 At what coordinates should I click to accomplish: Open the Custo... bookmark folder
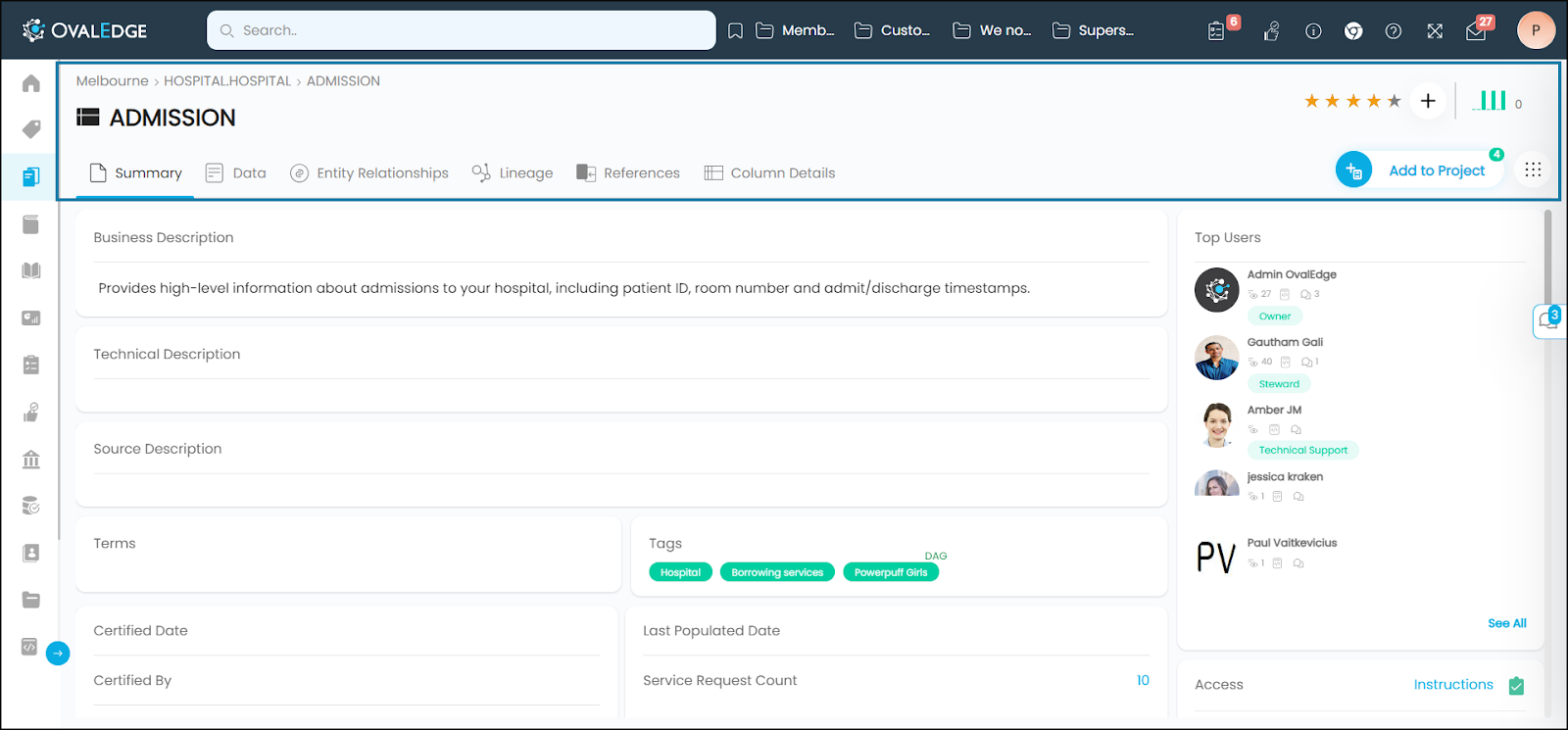893,30
